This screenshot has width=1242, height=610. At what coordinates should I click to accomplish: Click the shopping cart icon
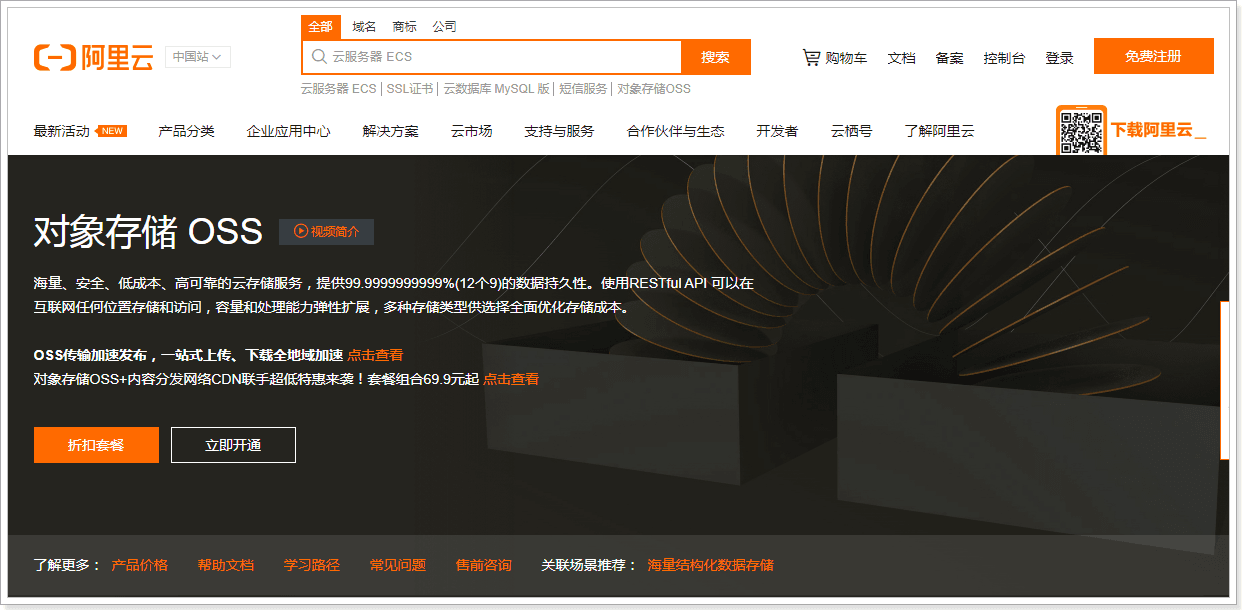pos(811,58)
